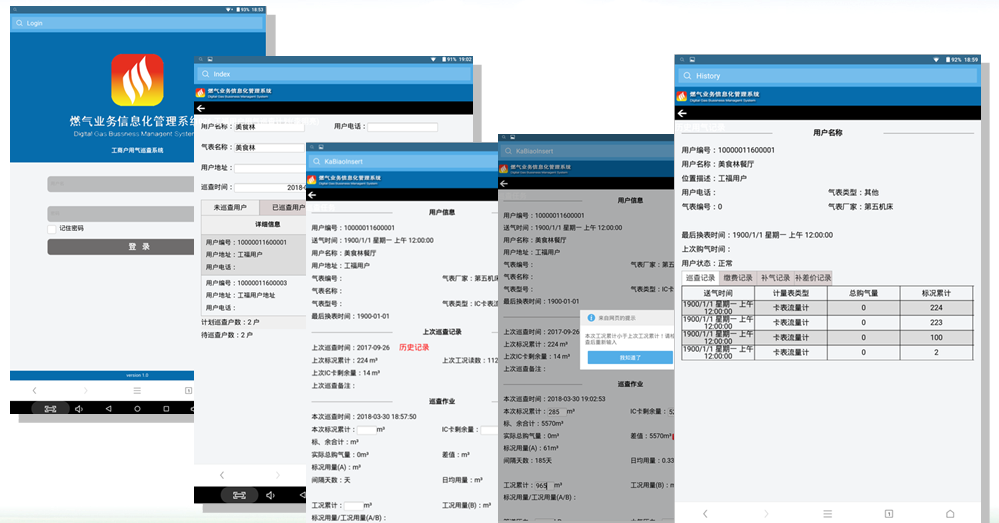Tap the Android home circle in the Login window
The image size is (999, 523).
[x=137, y=409]
